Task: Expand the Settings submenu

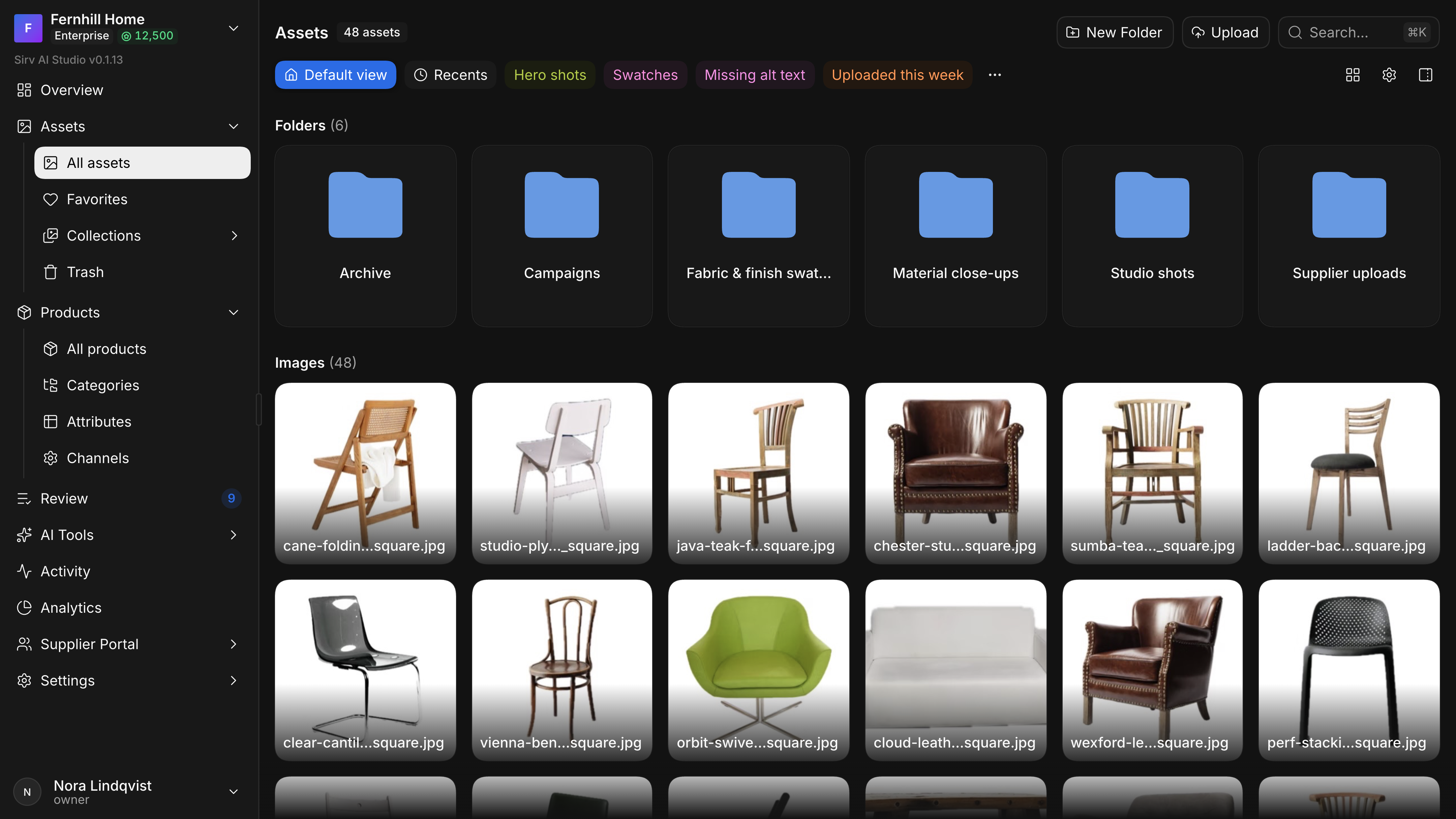Action: pyautogui.click(x=234, y=680)
